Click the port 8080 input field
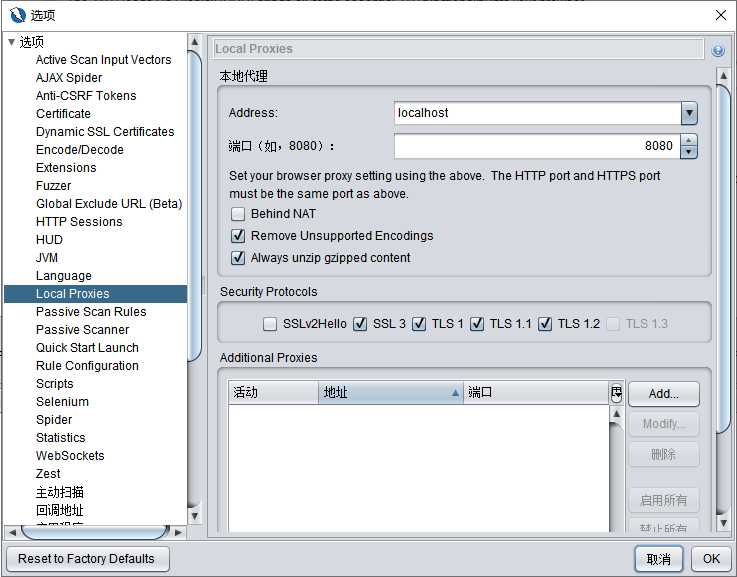 [x=537, y=146]
